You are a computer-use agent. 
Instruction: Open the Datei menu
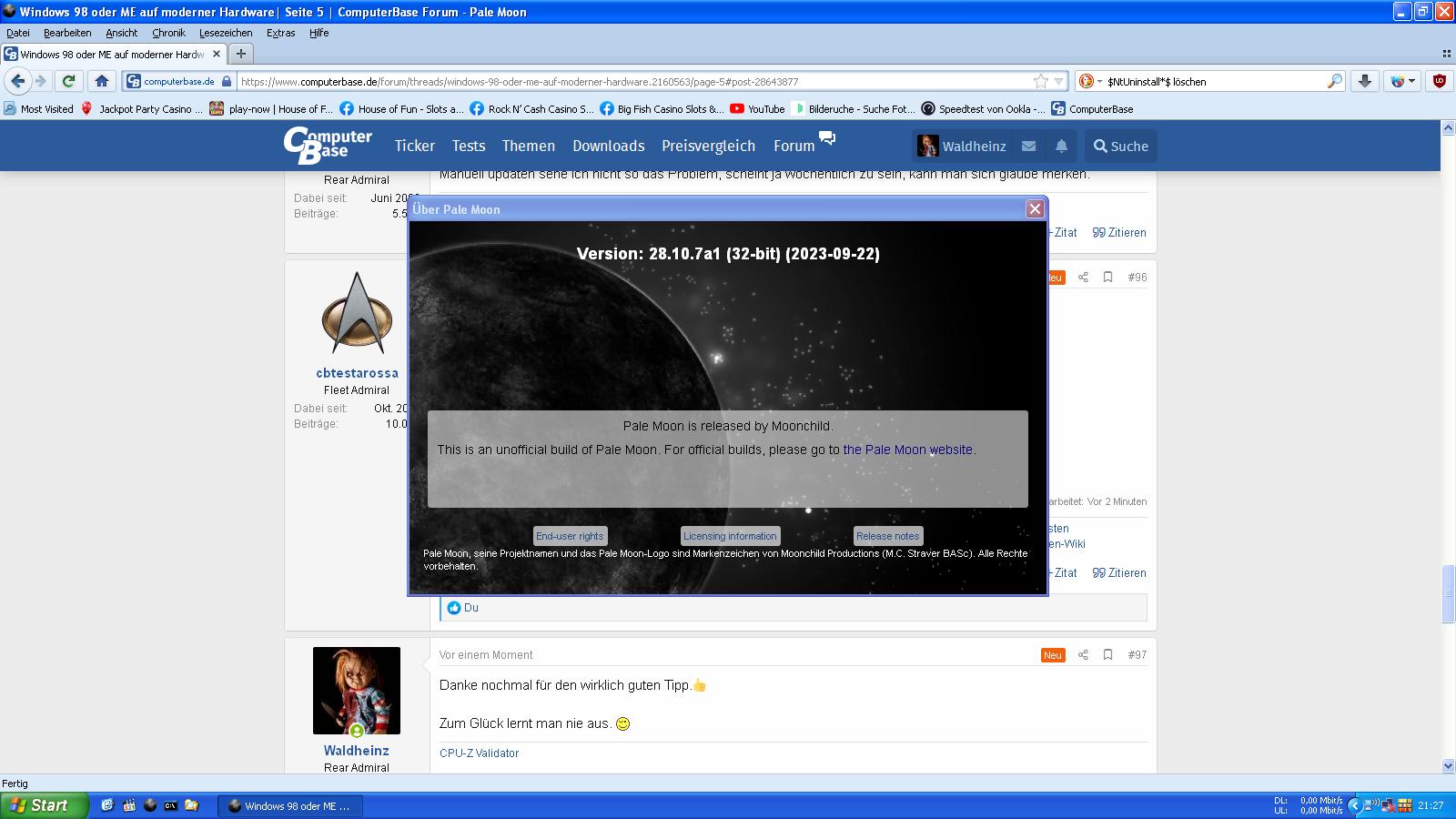18,33
